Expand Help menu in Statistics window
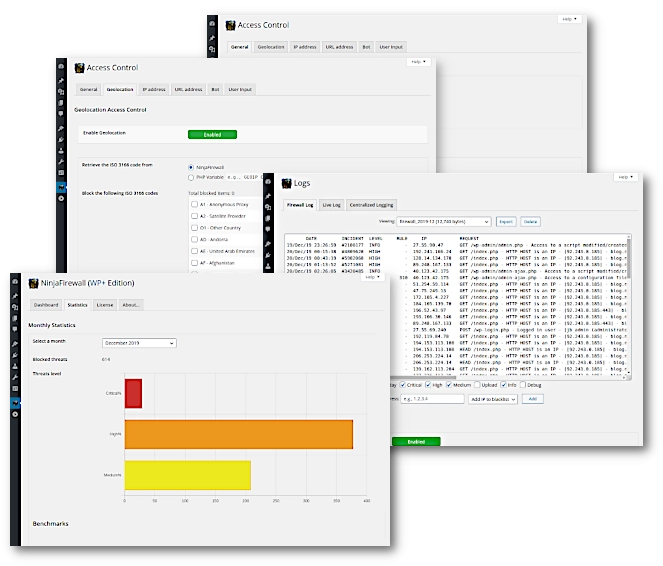This screenshot has width=663, height=566. coord(373,277)
